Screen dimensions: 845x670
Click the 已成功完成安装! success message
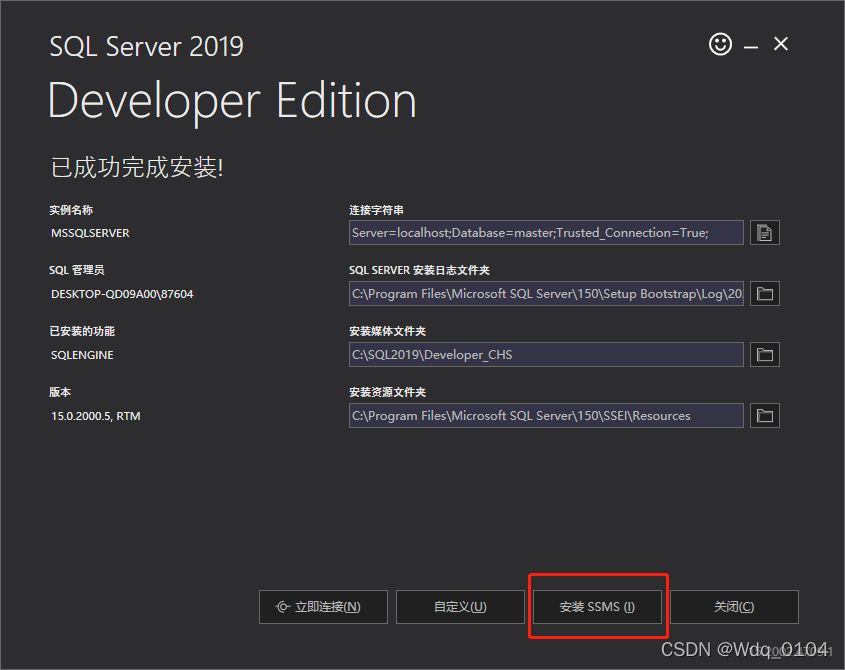(137, 167)
